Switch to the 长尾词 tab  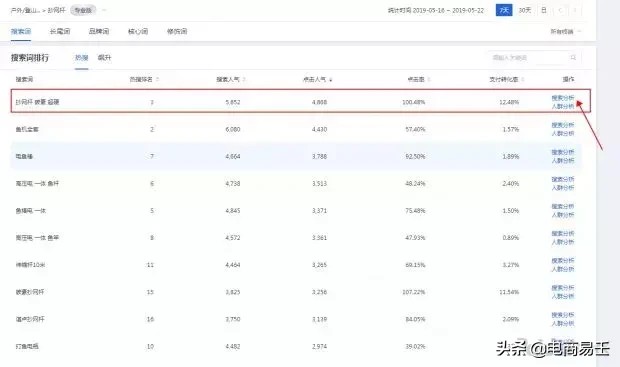(60, 31)
